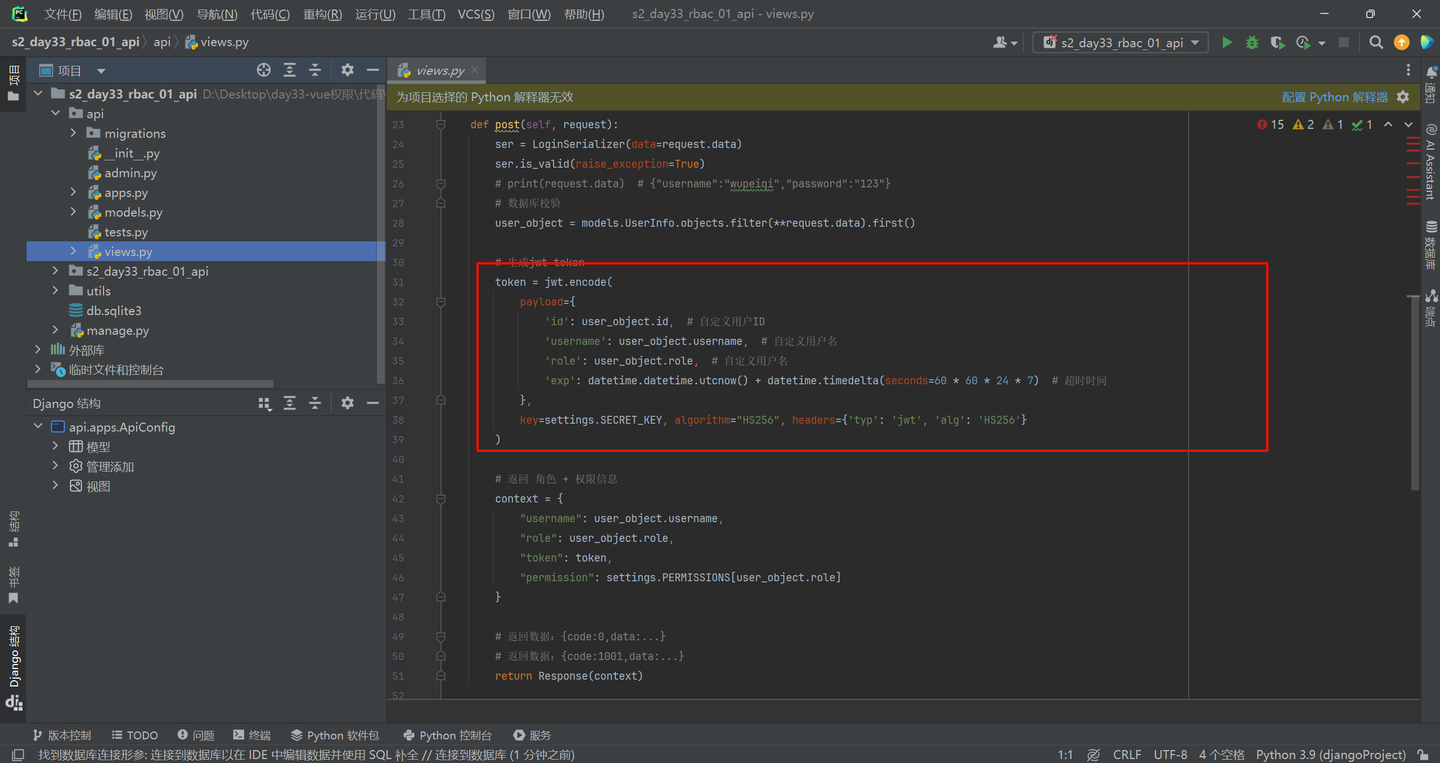Image resolution: width=1440 pixels, height=763 pixels.
Task: Click Python 3.9 (djangoProject) interpreter selector
Action: tap(1330, 755)
